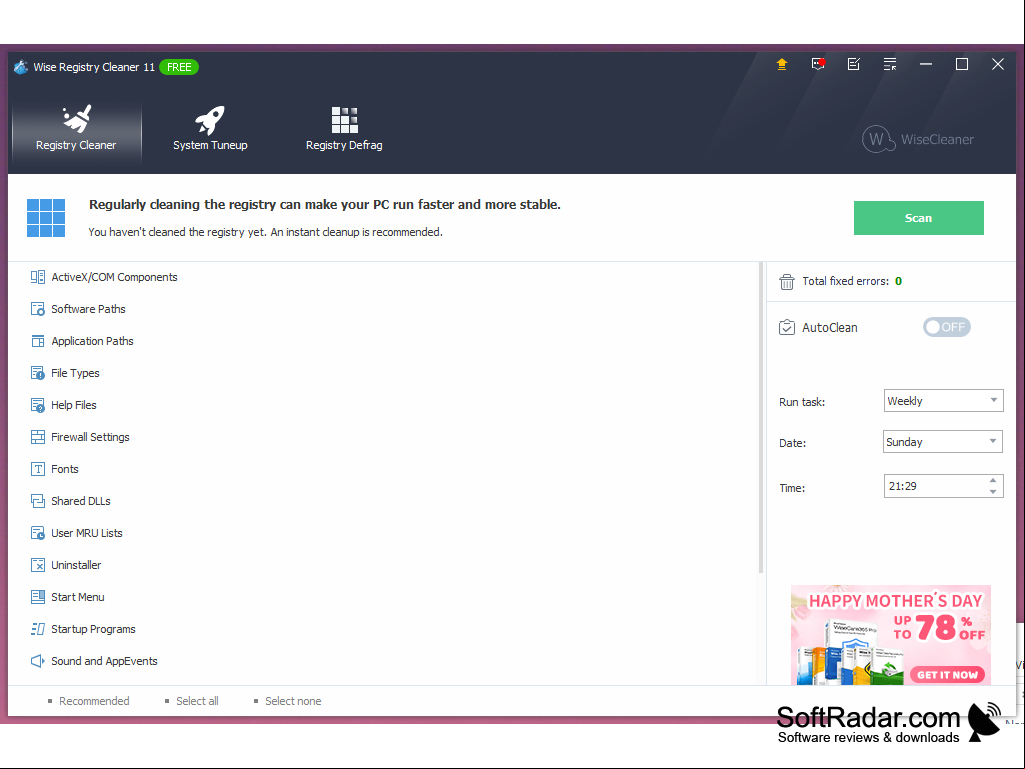Click the Wise Registry Cleaner app logo
1025x769 pixels.
click(x=21, y=67)
